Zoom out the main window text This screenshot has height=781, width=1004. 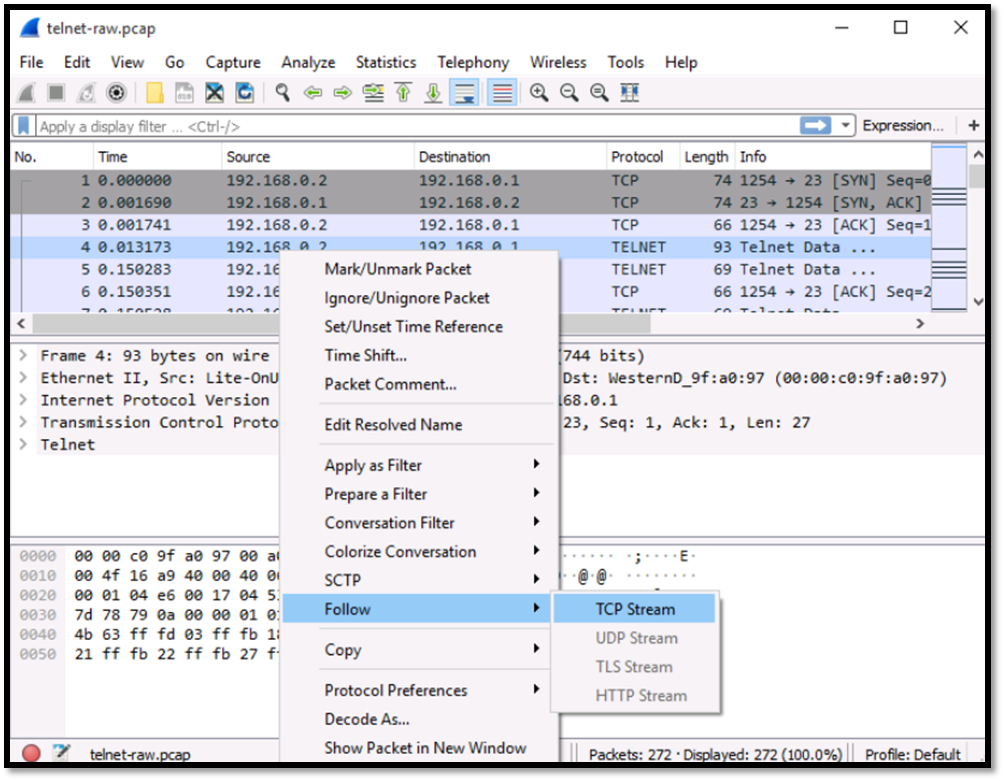click(x=569, y=93)
